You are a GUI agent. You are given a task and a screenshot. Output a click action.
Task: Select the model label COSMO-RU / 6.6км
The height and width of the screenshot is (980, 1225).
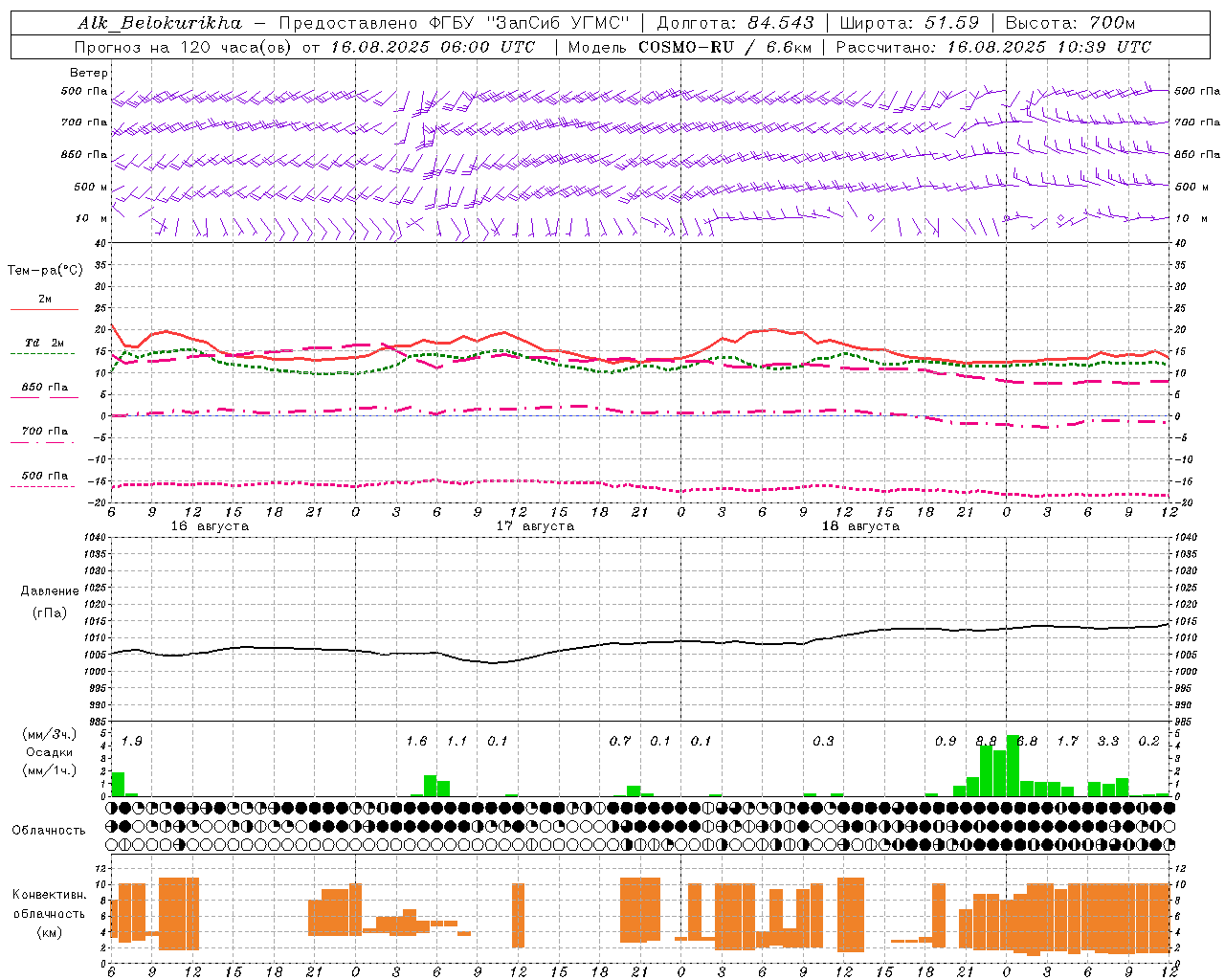pyautogui.click(x=724, y=47)
